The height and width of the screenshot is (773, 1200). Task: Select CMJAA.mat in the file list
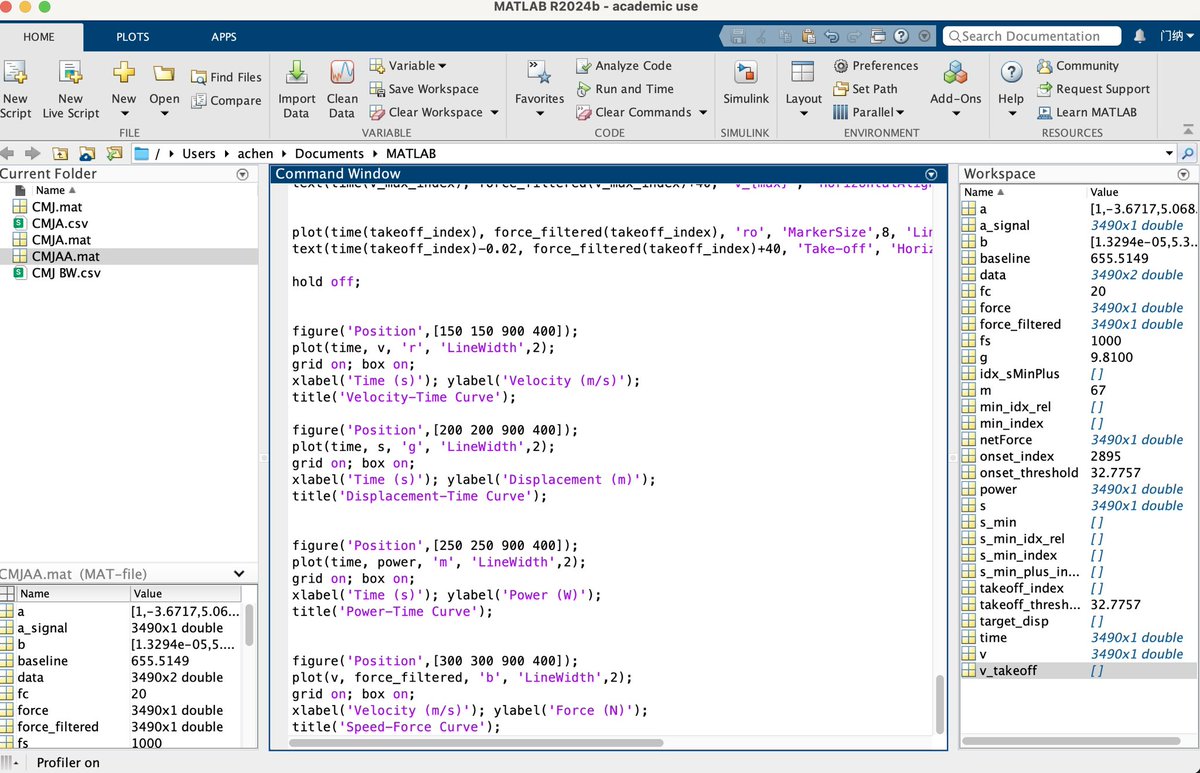point(128,256)
